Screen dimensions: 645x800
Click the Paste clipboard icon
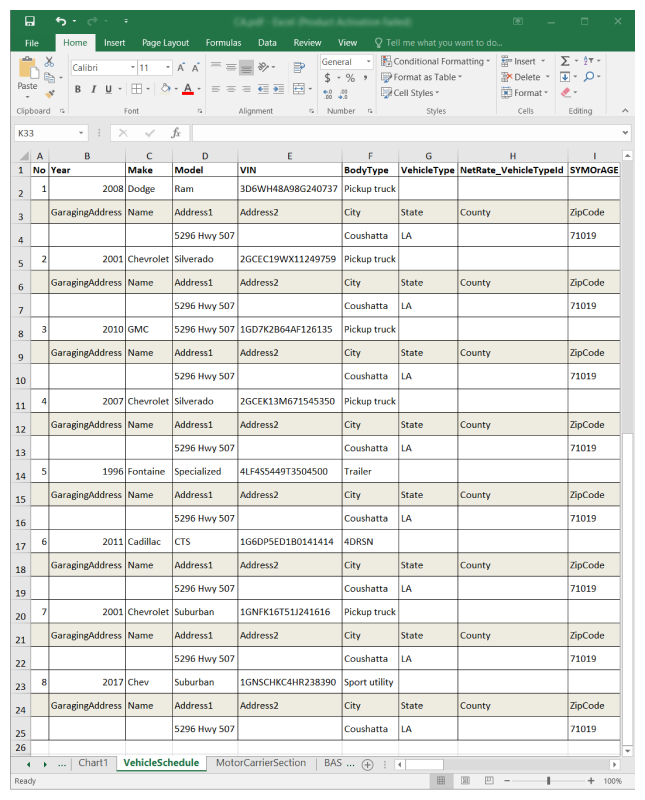coord(28,70)
